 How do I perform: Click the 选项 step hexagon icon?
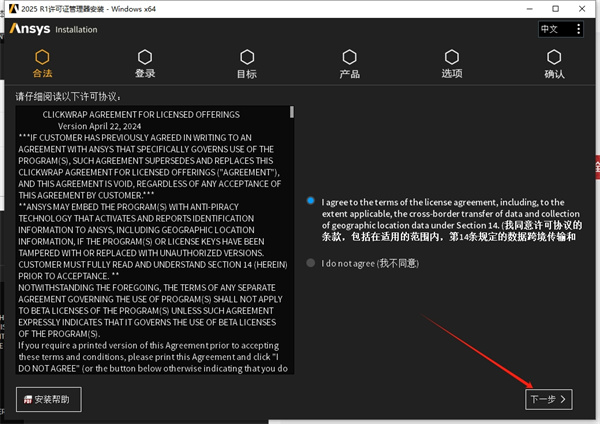[x=452, y=57]
